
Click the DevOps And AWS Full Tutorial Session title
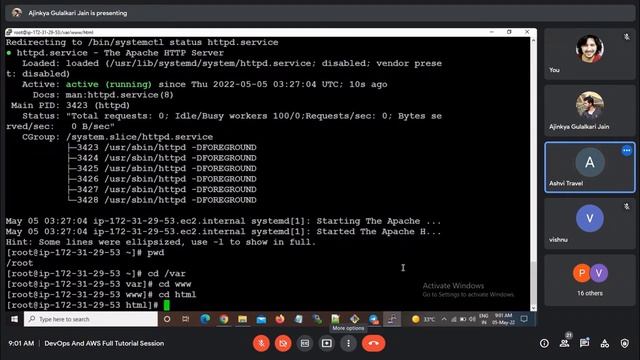tap(104, 343)
